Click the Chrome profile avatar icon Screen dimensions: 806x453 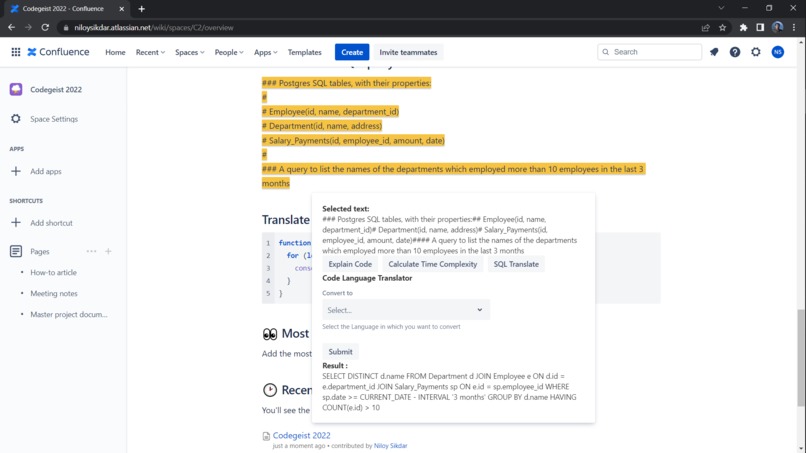coord(777,28)
